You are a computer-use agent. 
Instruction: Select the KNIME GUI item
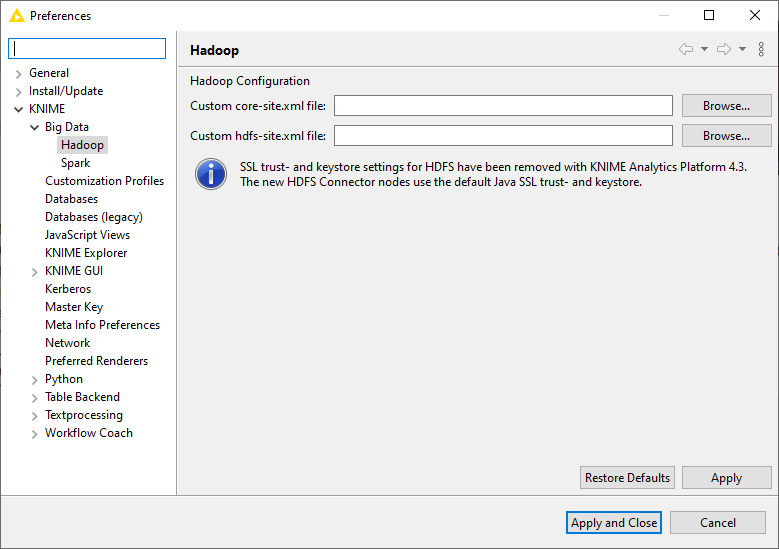74,271
